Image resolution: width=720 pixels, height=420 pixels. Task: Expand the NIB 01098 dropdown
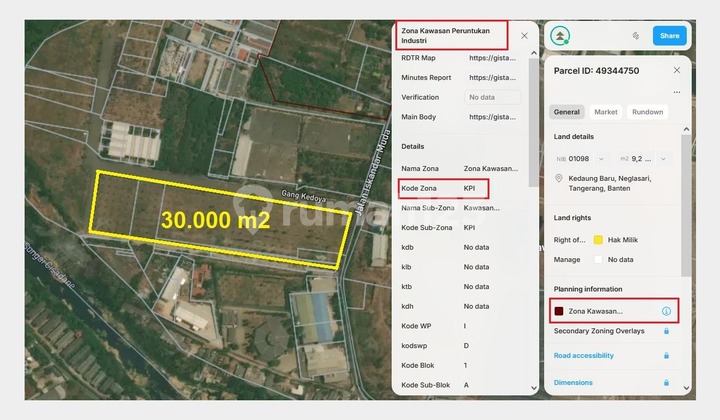601,159
